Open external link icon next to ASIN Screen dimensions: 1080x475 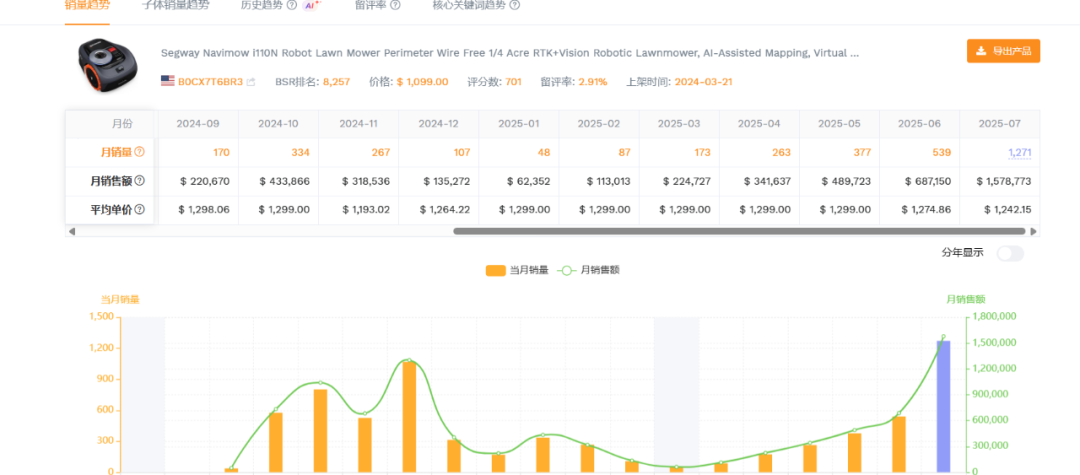[x=251, y=82]
